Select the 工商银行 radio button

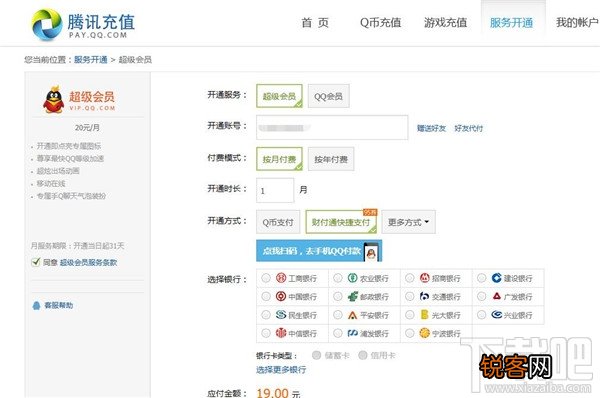click(266, 278)
